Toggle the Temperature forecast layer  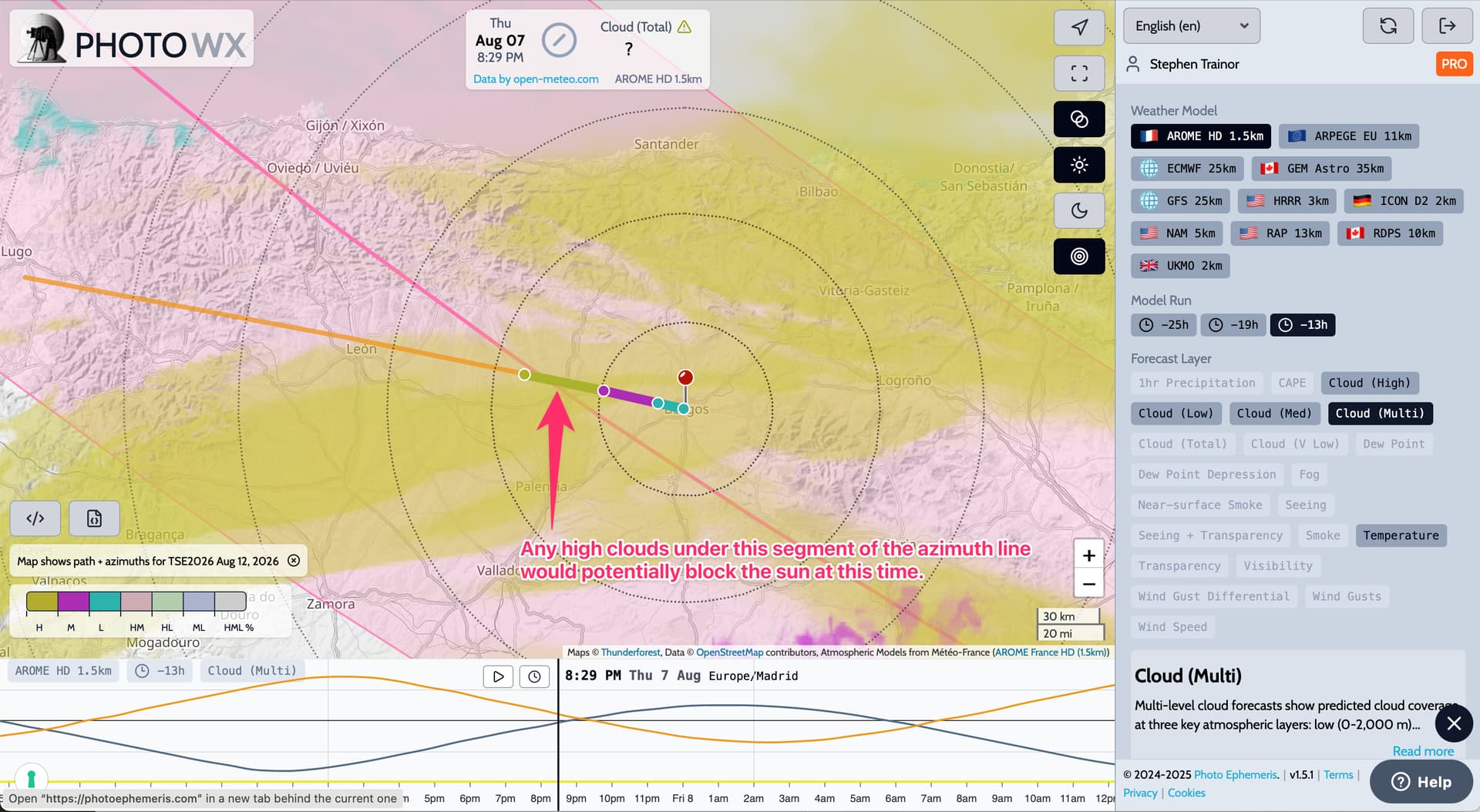1401,535
